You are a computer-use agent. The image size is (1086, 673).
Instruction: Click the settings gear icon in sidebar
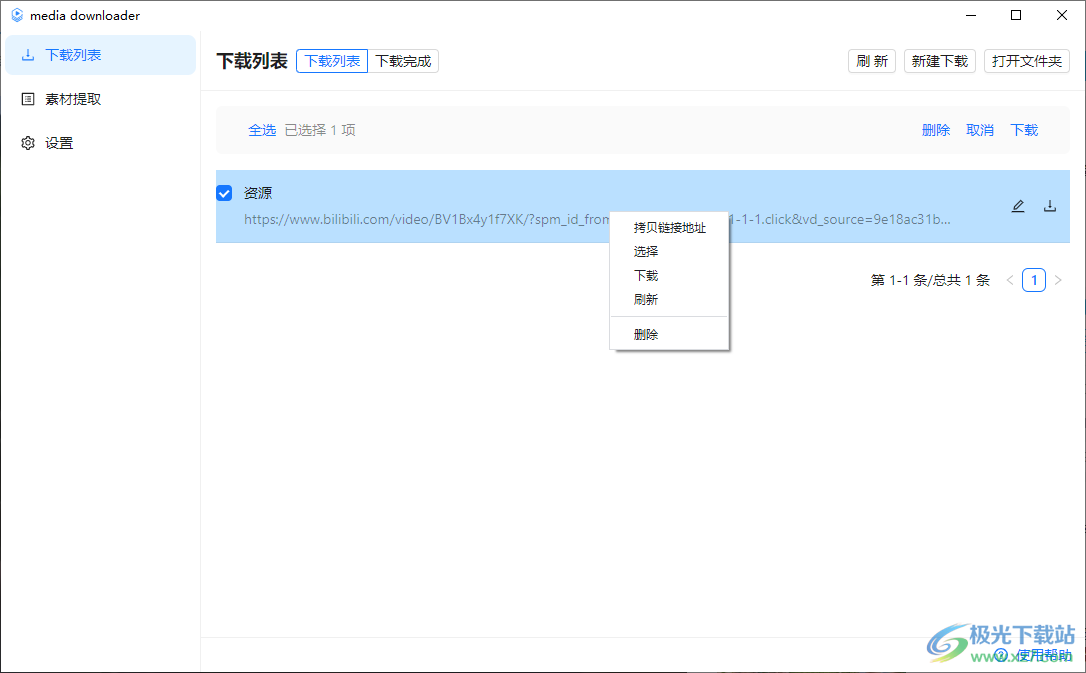(x=28, y=143)
